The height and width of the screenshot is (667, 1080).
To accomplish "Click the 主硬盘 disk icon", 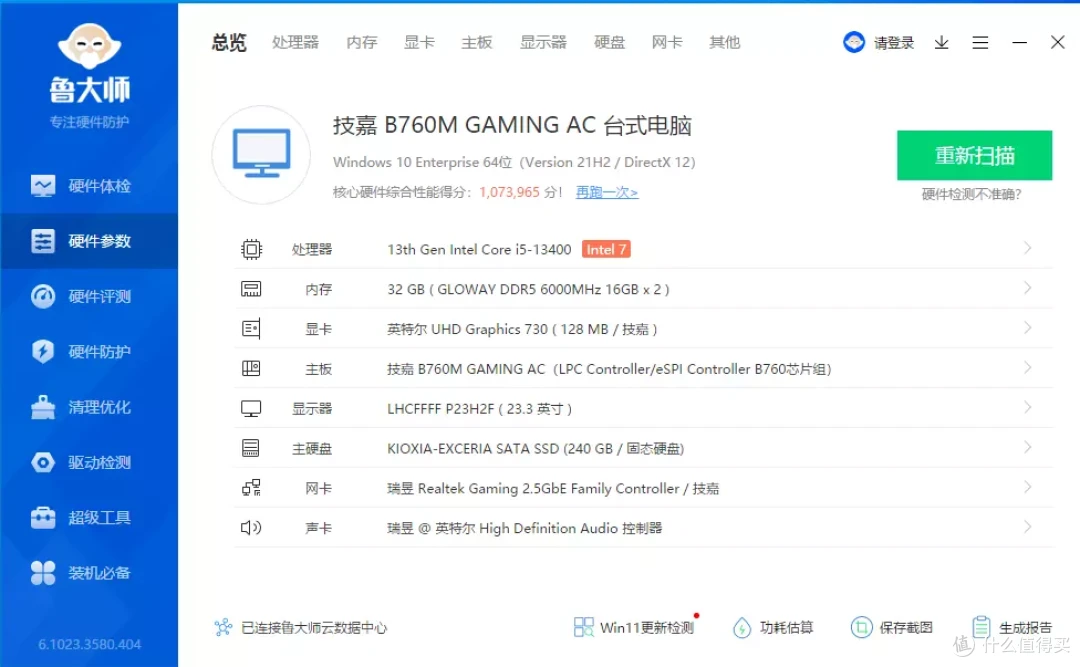I will click(251, 449).
